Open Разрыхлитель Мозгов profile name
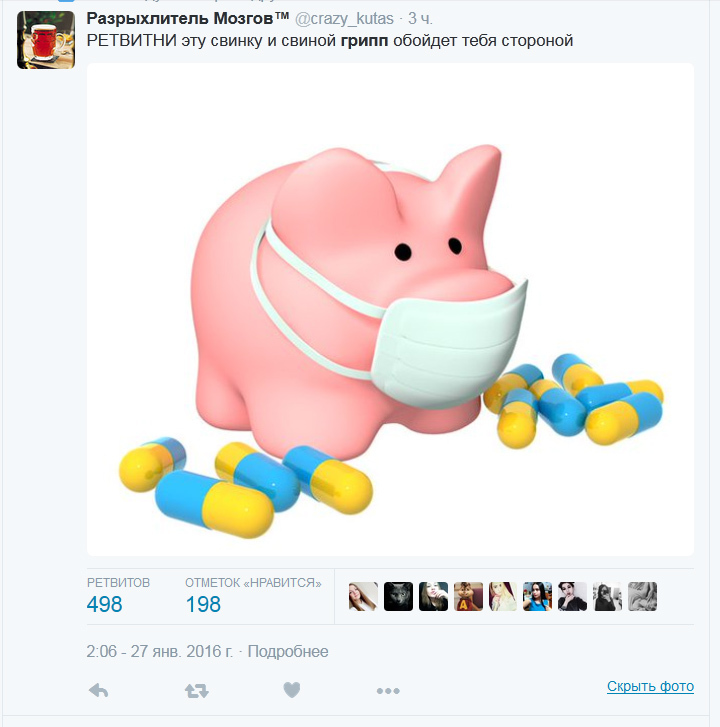720x727 pixels. click(x=188, y=19)
